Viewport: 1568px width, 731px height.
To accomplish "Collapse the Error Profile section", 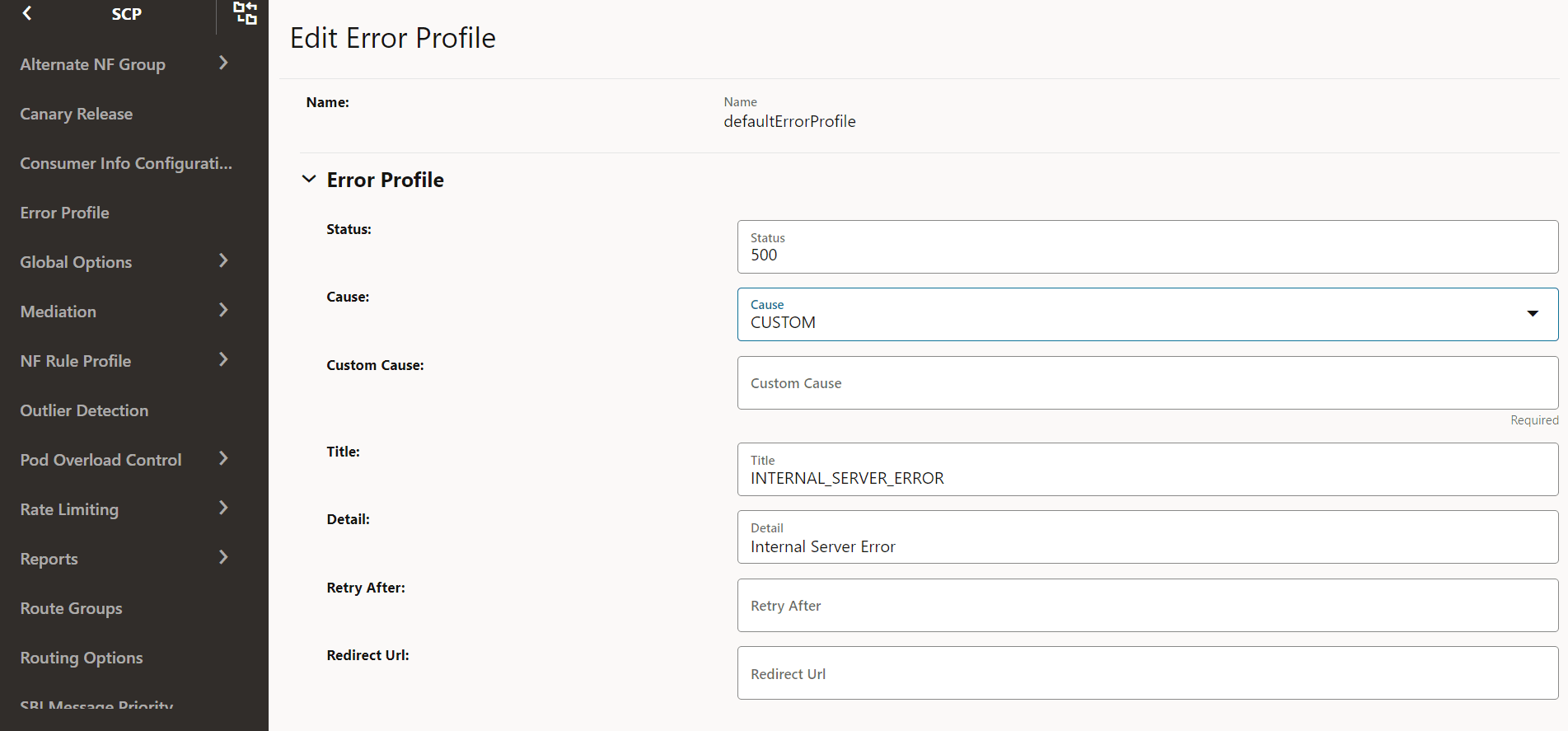I will [x=309, y=180].
